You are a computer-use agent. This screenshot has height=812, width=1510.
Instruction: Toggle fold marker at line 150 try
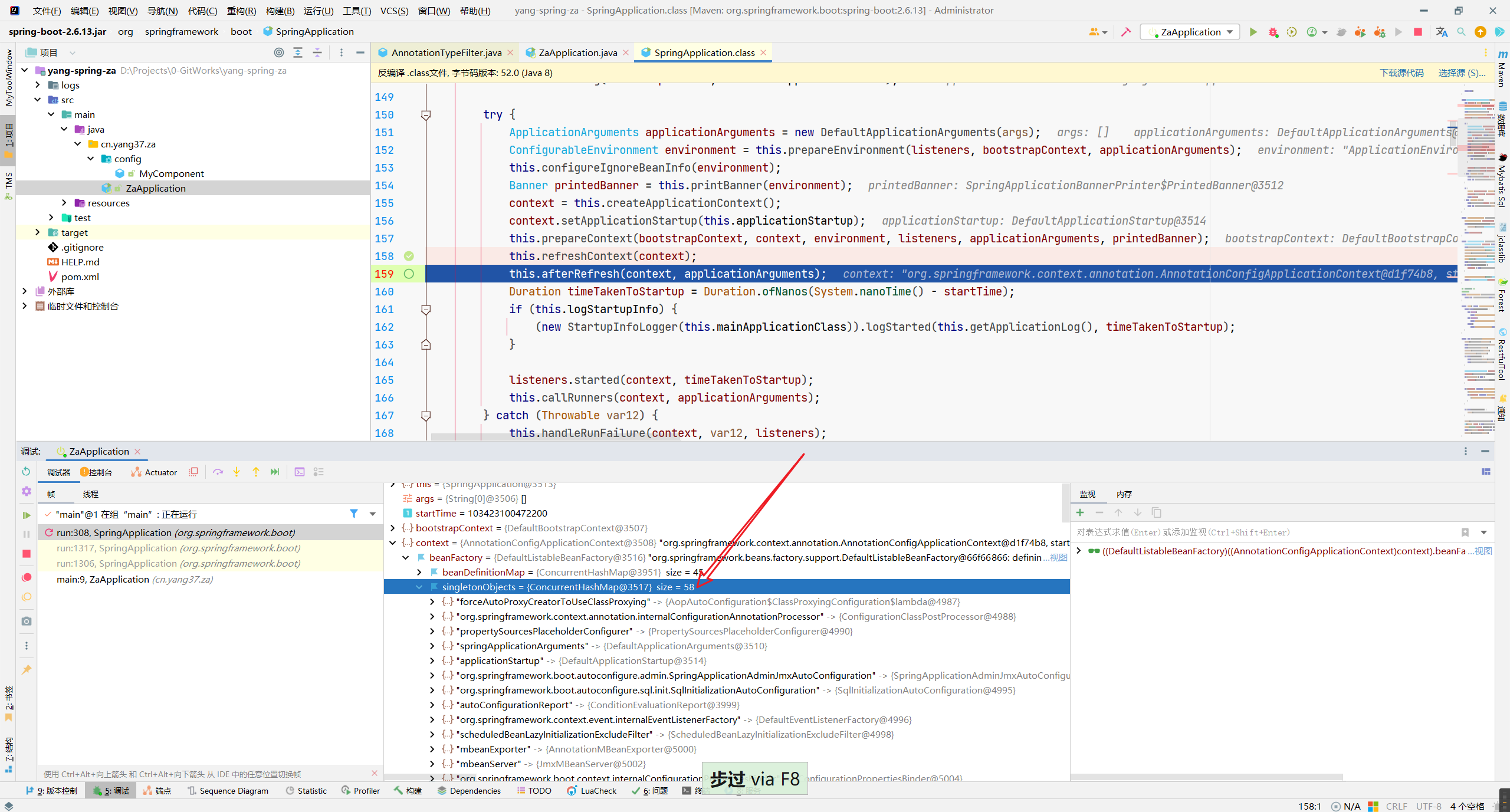click(x=426, y=114)
